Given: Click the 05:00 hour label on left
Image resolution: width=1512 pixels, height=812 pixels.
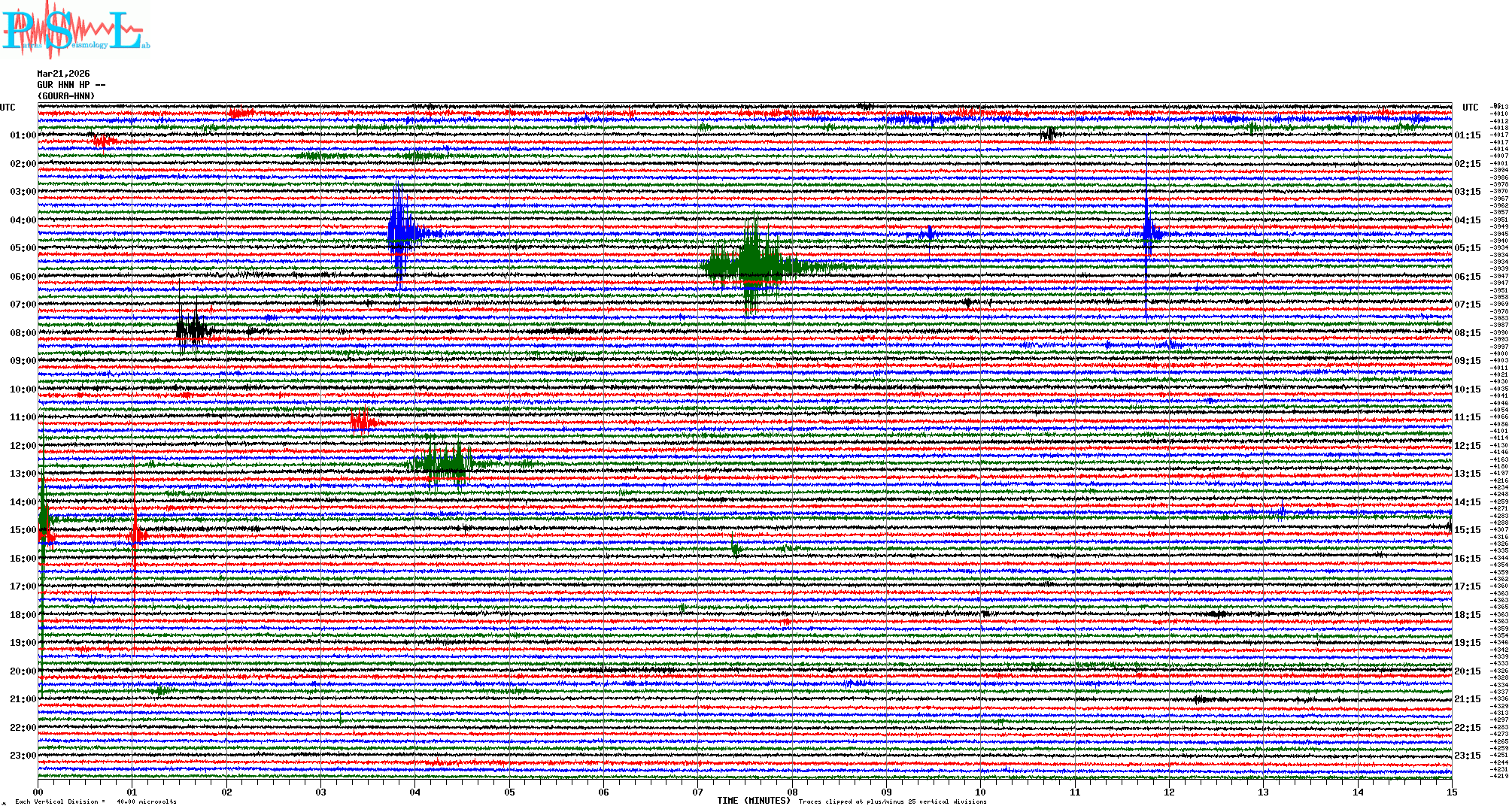Looking at the screenshot, I should (23, 248).
